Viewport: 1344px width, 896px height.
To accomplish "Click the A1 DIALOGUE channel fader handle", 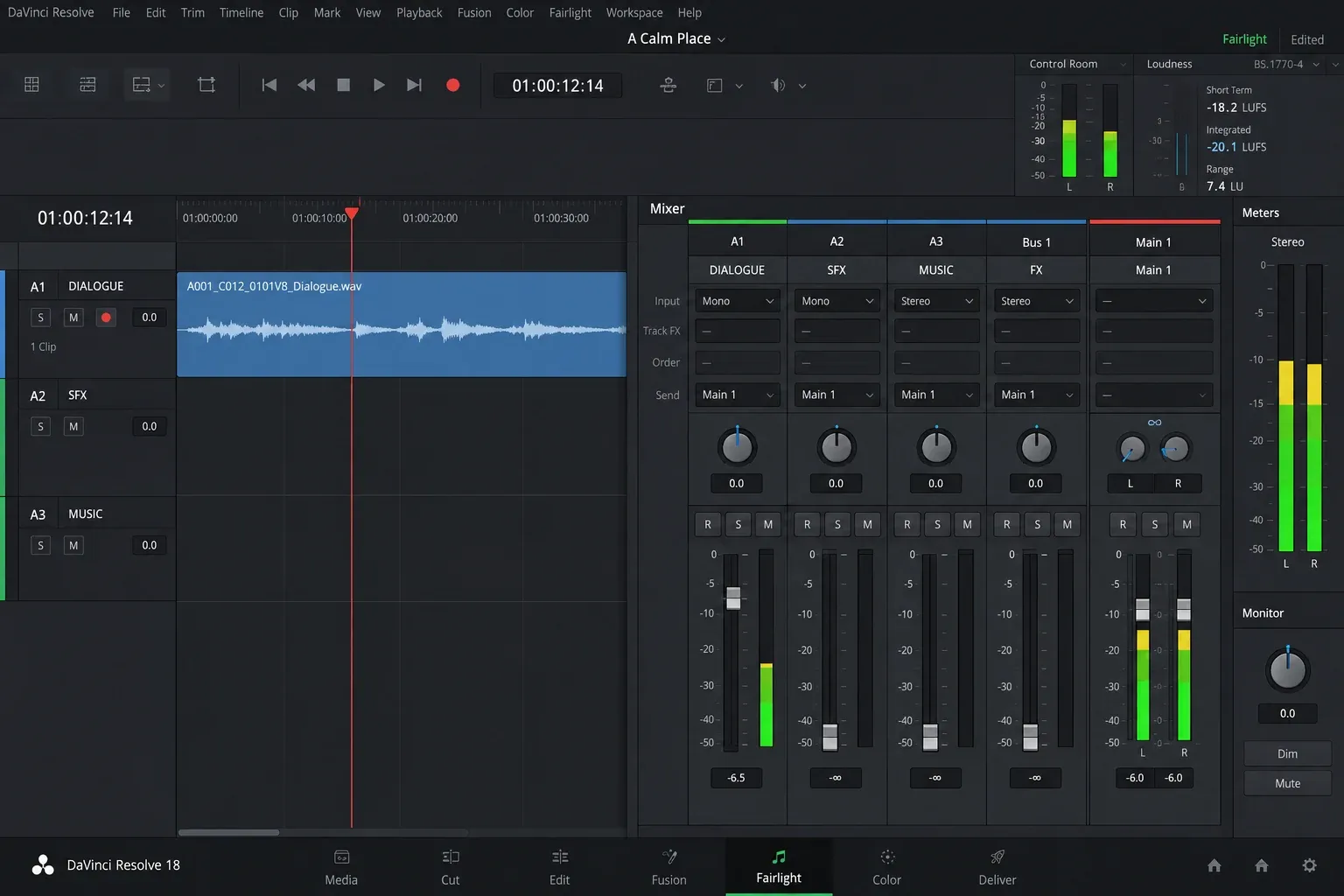I will coord(733,598).
